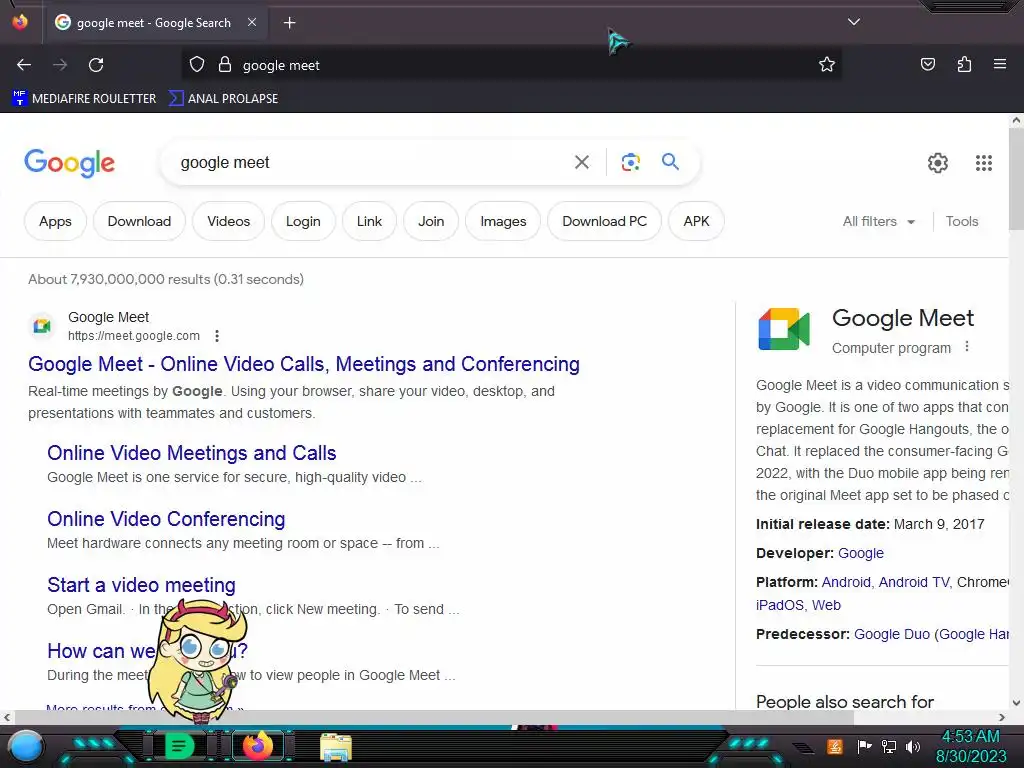Open File Explorer from taskbar
The image size is (1024, 768).
click(336, 746)
